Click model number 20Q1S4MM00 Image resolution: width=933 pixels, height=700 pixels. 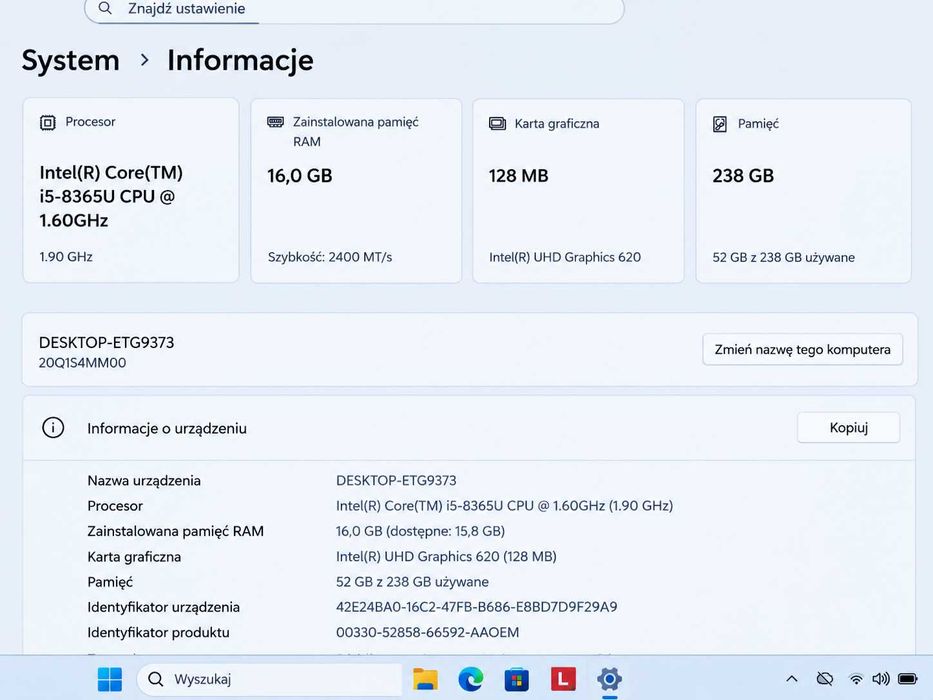point(82,363)
